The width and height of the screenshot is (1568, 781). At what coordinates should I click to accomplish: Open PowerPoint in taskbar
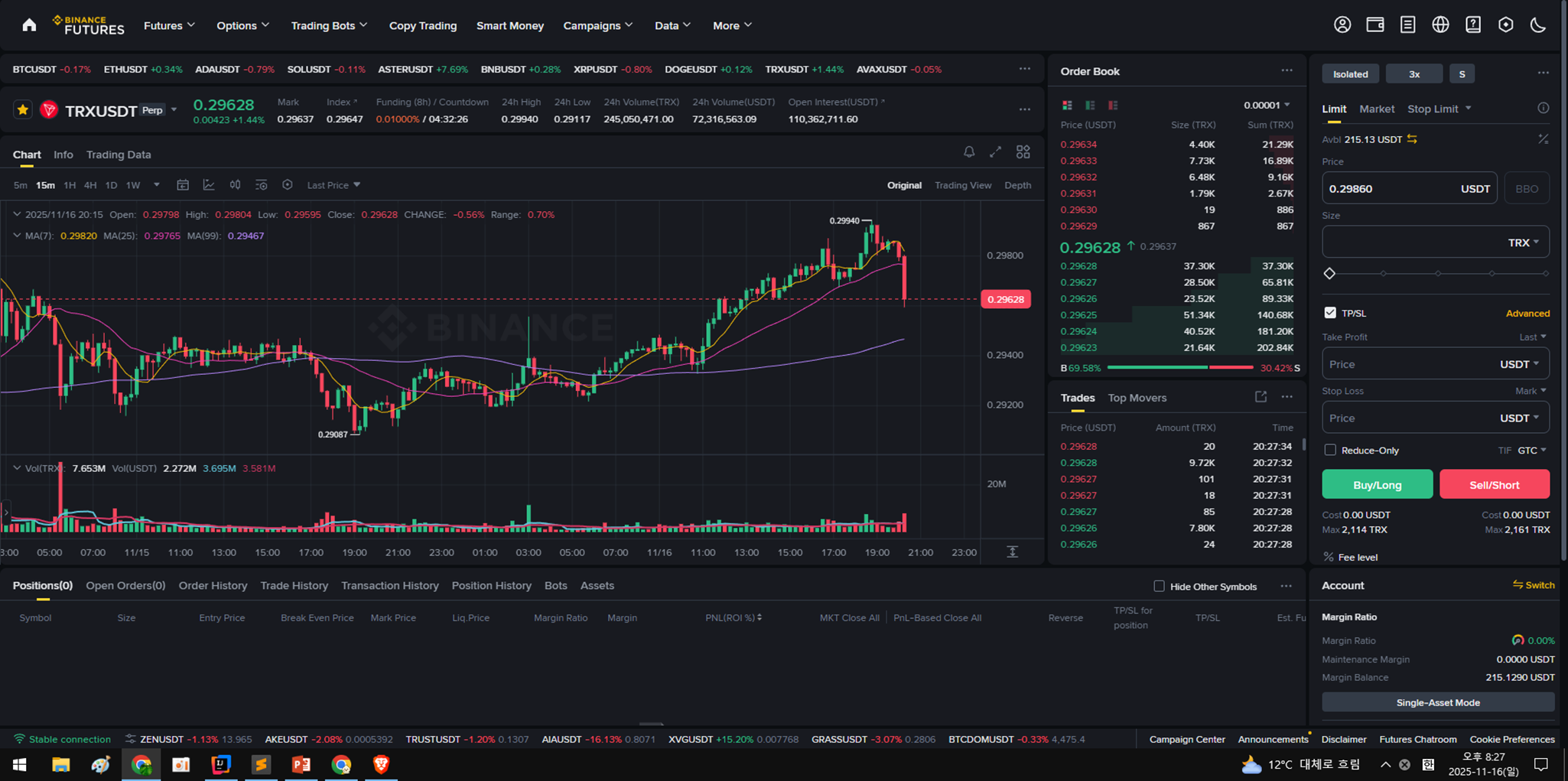click(301, 764)
